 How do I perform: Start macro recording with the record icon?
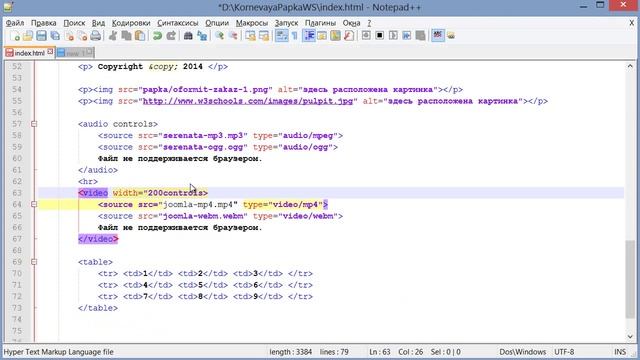(x=366, y=36)
